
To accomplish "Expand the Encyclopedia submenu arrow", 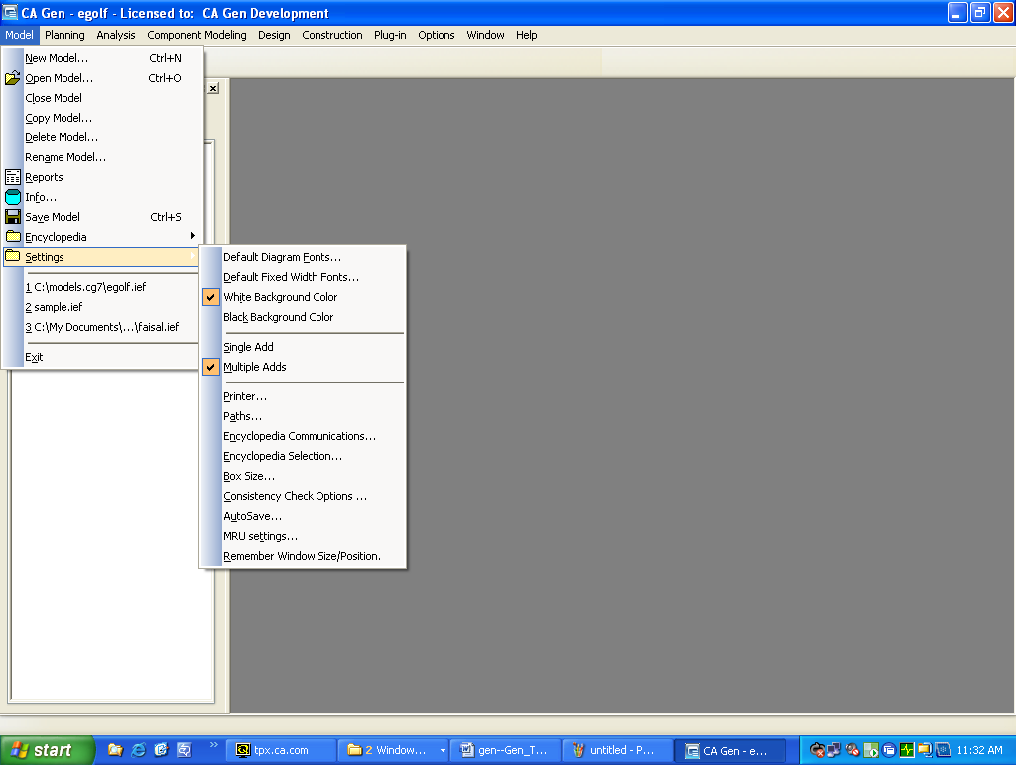I will [x=192, y=237].
